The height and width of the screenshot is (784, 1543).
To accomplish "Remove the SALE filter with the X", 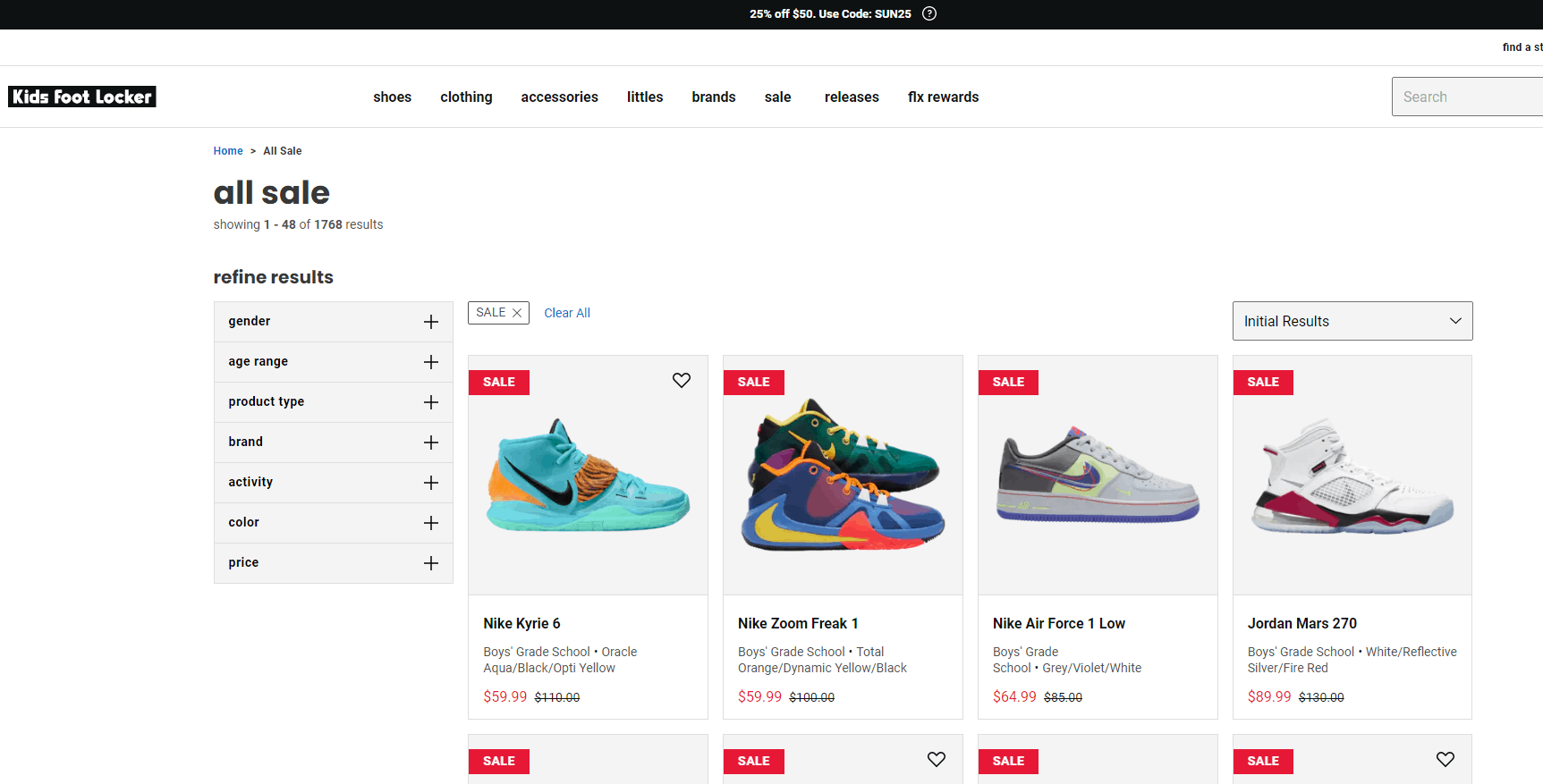I will (517, 313).
